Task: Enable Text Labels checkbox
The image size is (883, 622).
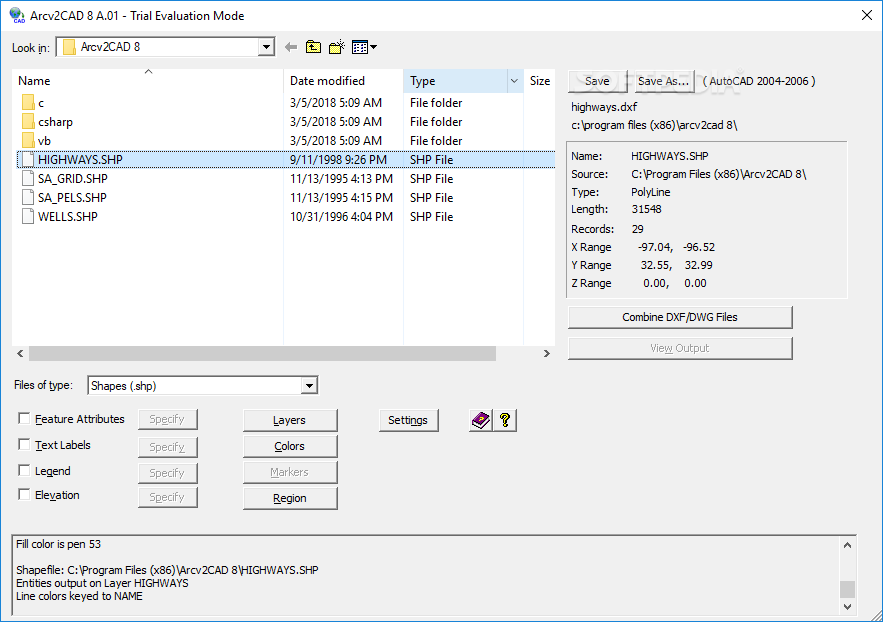Action: [x=24, y=444]
